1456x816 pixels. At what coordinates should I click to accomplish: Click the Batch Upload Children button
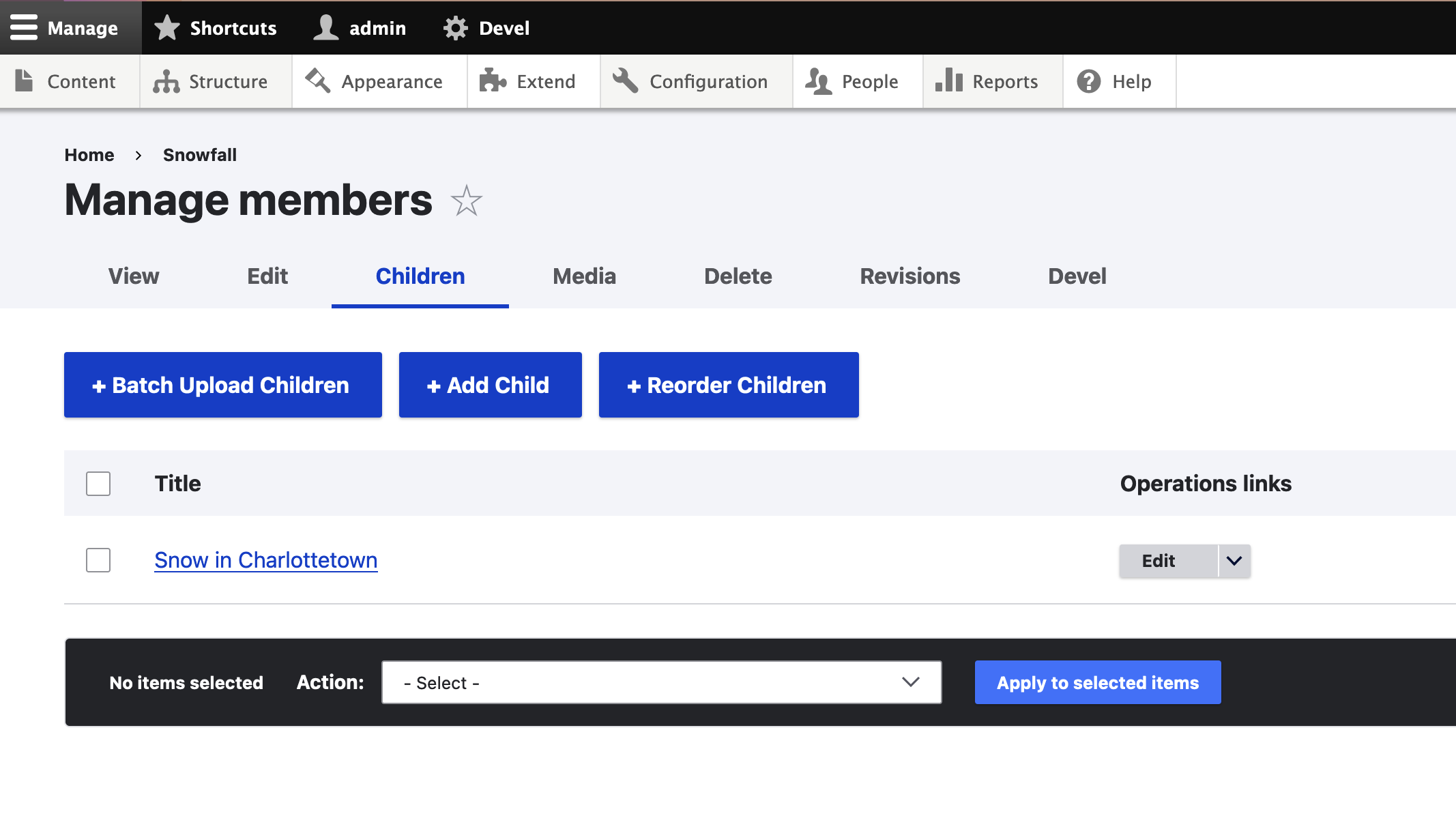coord(222,384)
